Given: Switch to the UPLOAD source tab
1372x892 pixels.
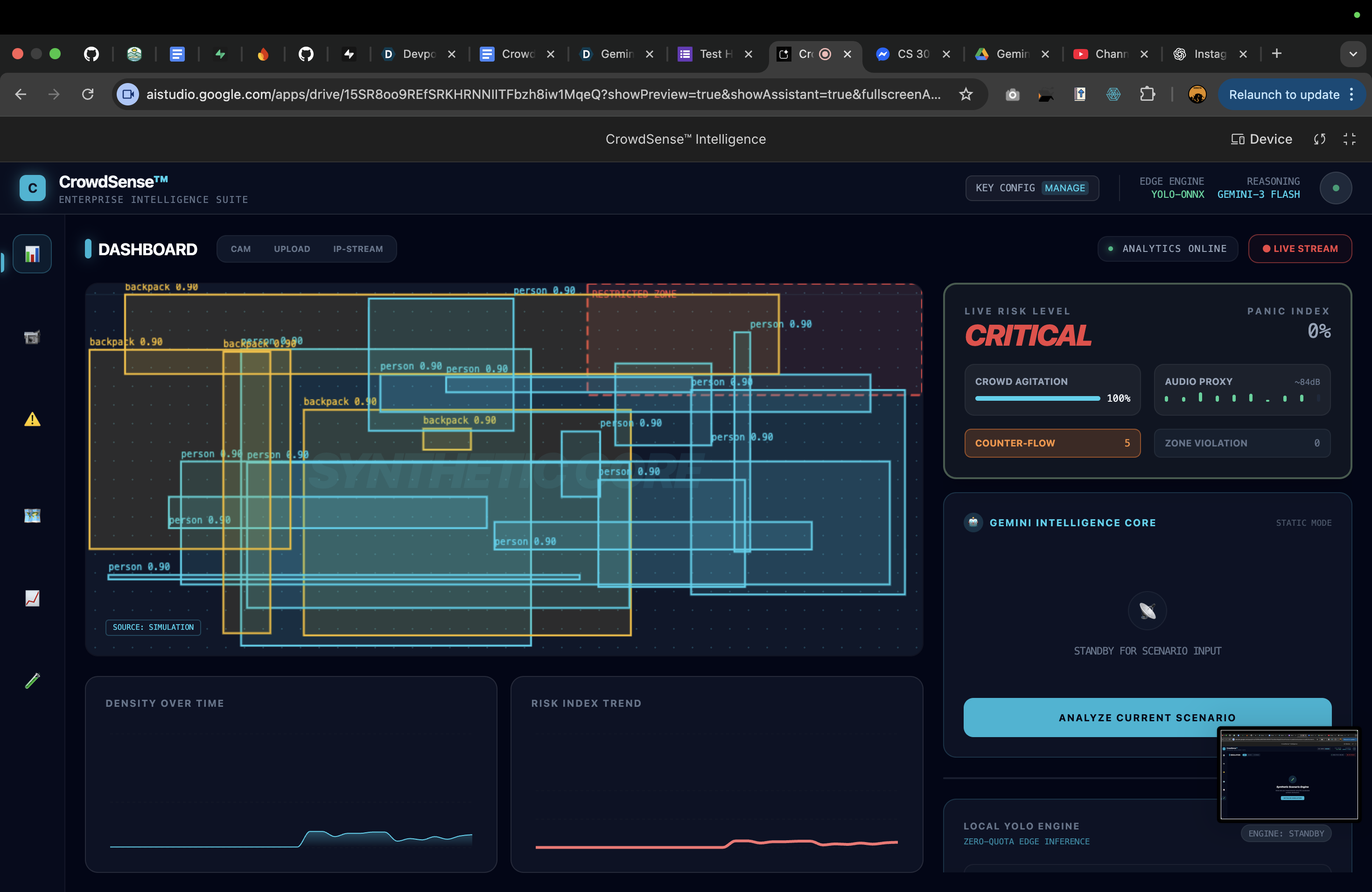Looking at the screenshot, I should click(x=292, y=249).
